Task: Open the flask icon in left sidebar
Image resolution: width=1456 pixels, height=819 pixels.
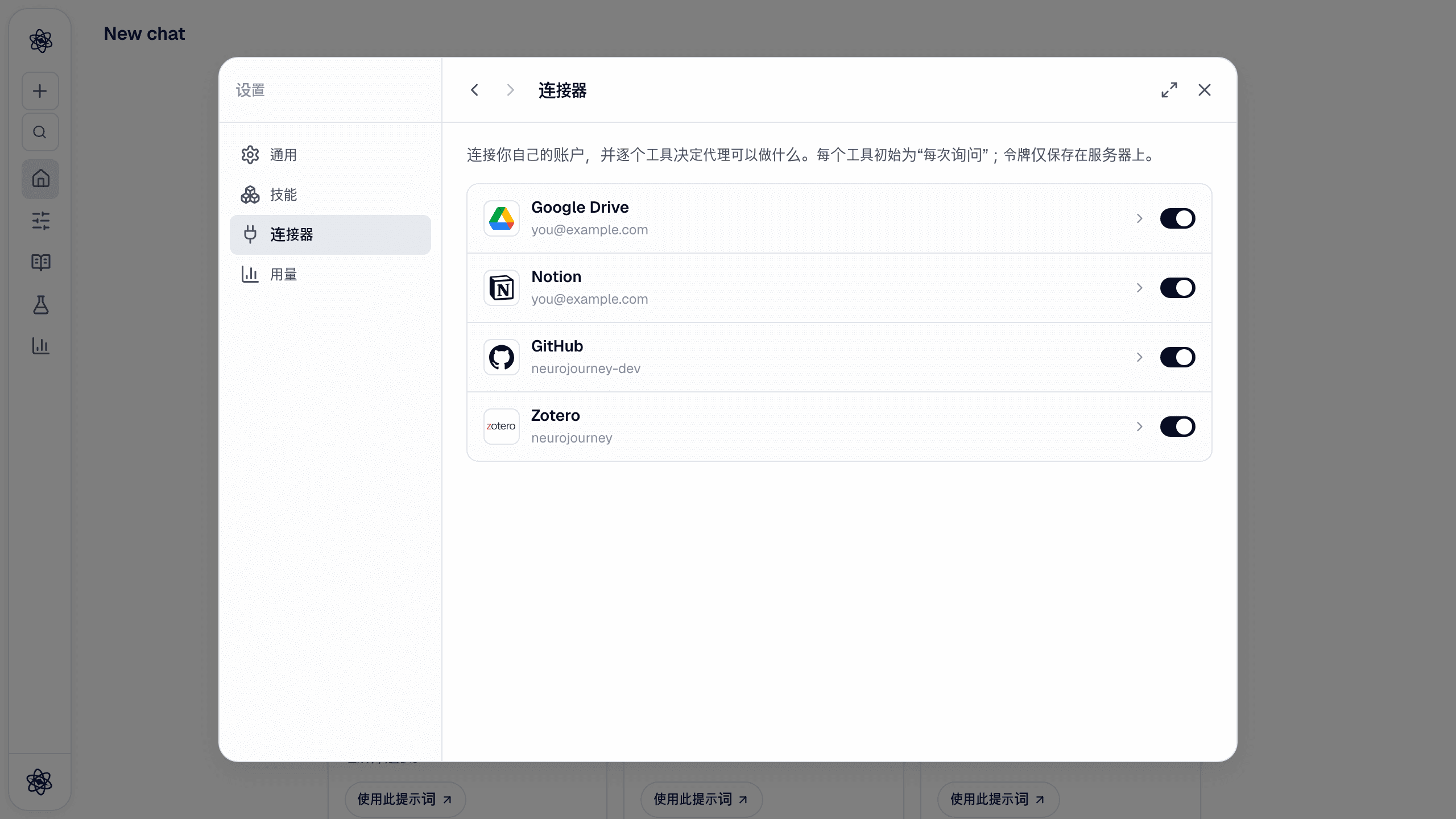Action: 40,304
